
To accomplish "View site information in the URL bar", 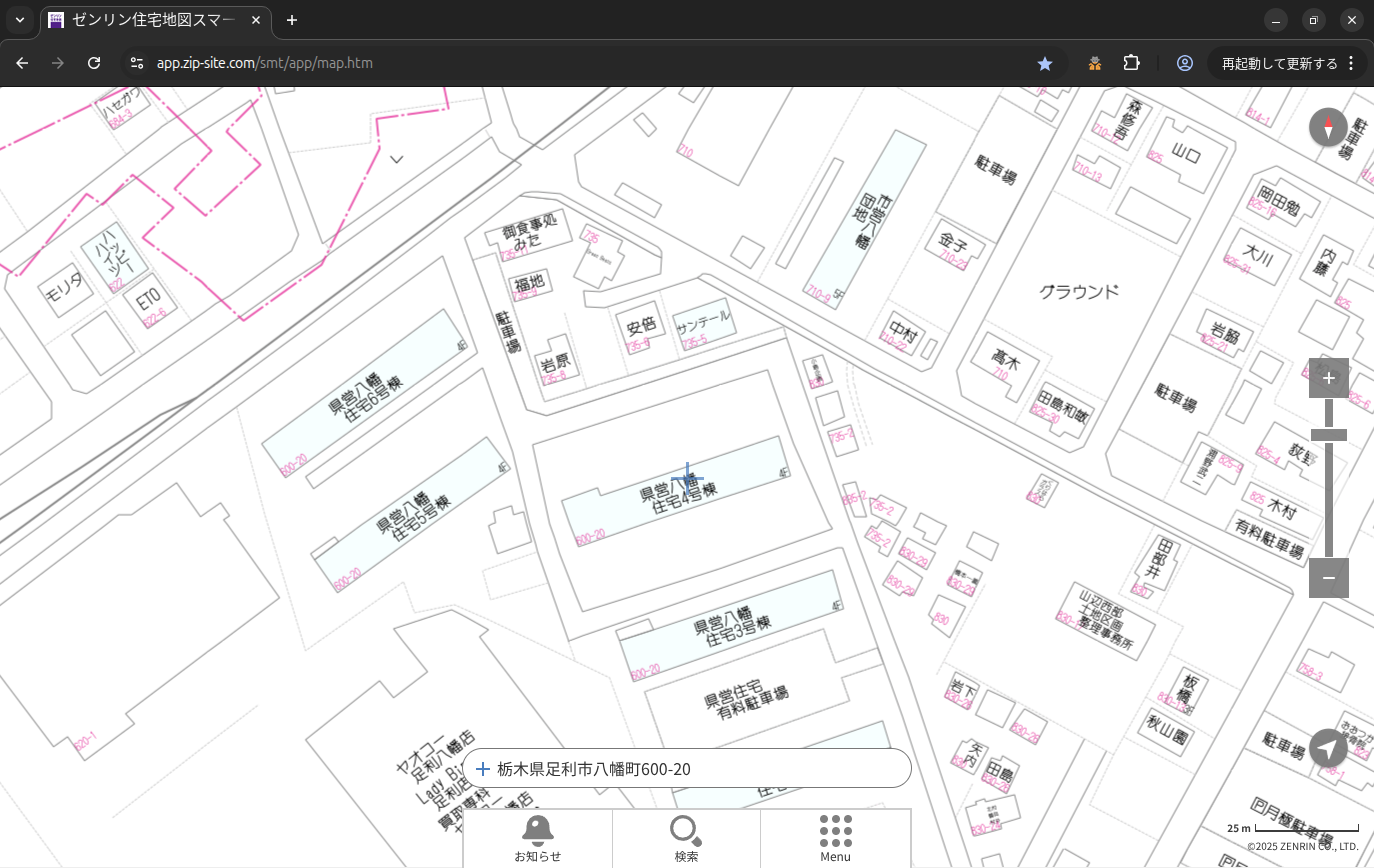I will click(x=137, y=63).
